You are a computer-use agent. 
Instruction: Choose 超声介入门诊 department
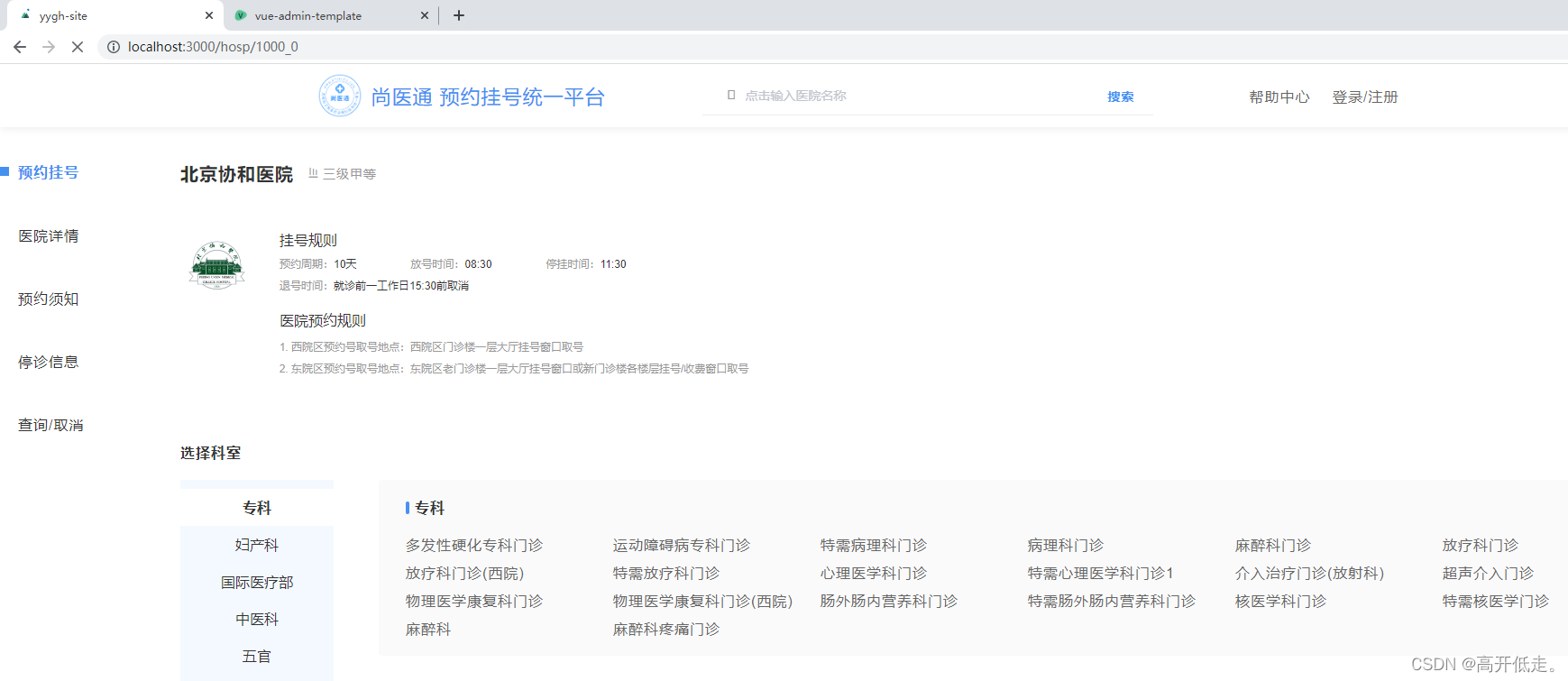pos(1488,573)
